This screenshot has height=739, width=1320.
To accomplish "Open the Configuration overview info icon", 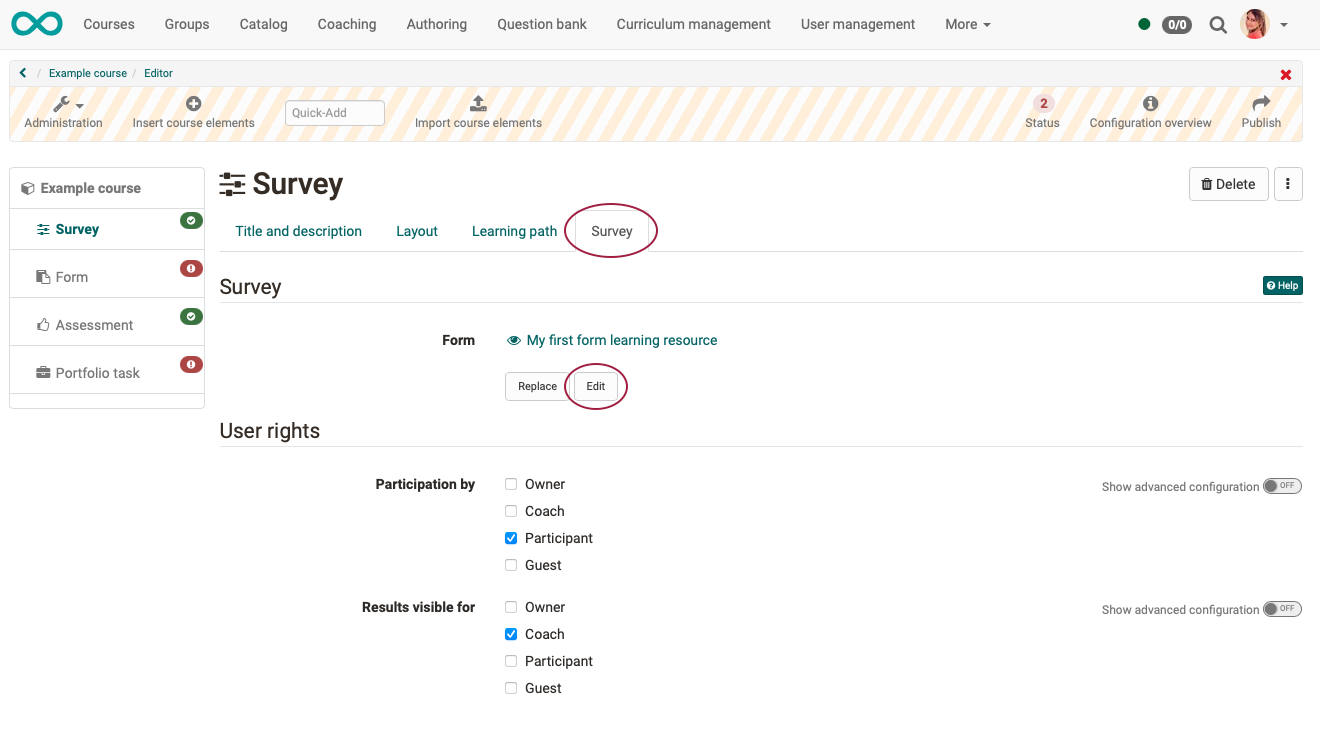I will (1150, 102).
